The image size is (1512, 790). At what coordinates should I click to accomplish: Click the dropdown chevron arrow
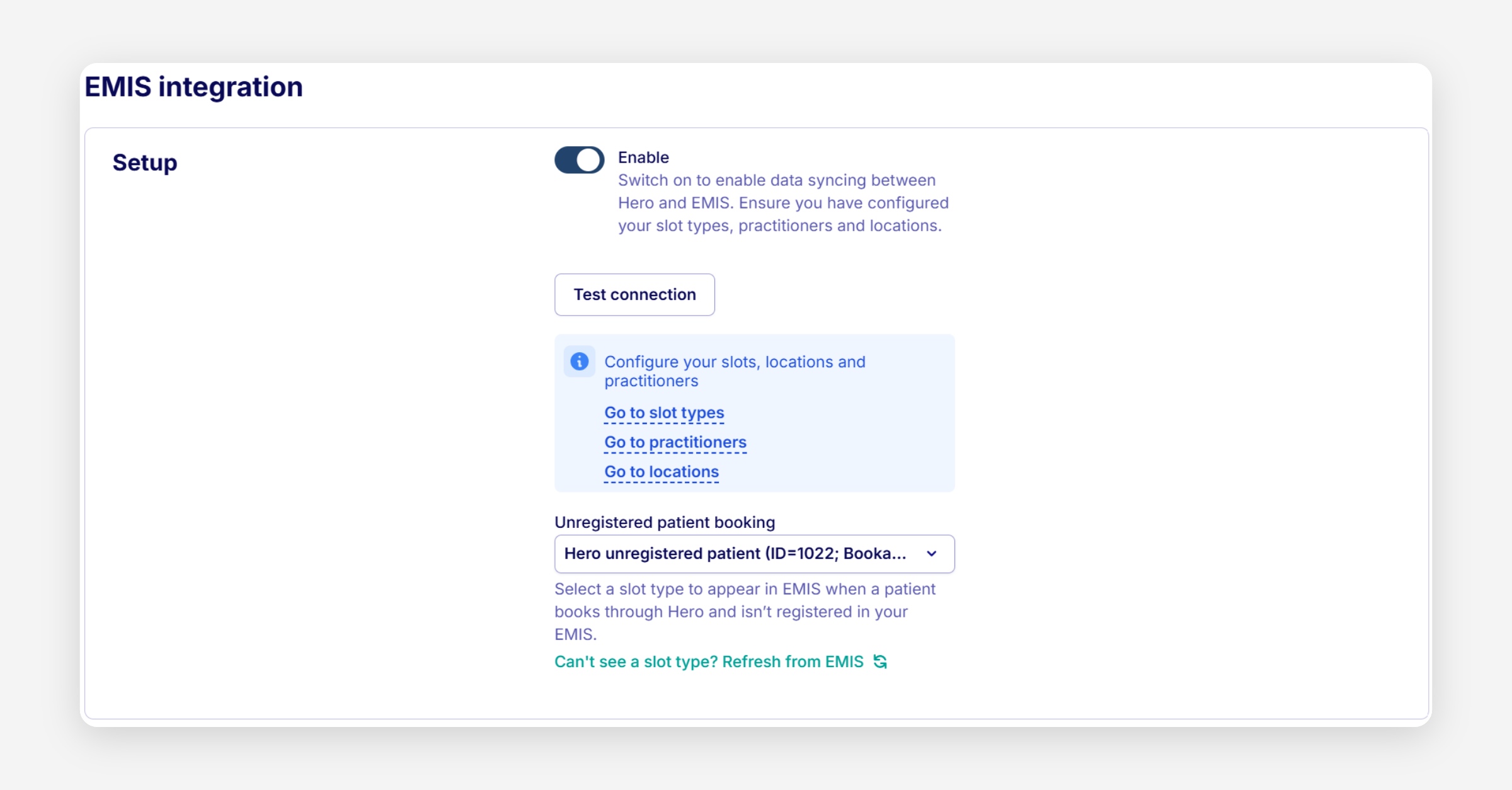click(x=931, y=554)
